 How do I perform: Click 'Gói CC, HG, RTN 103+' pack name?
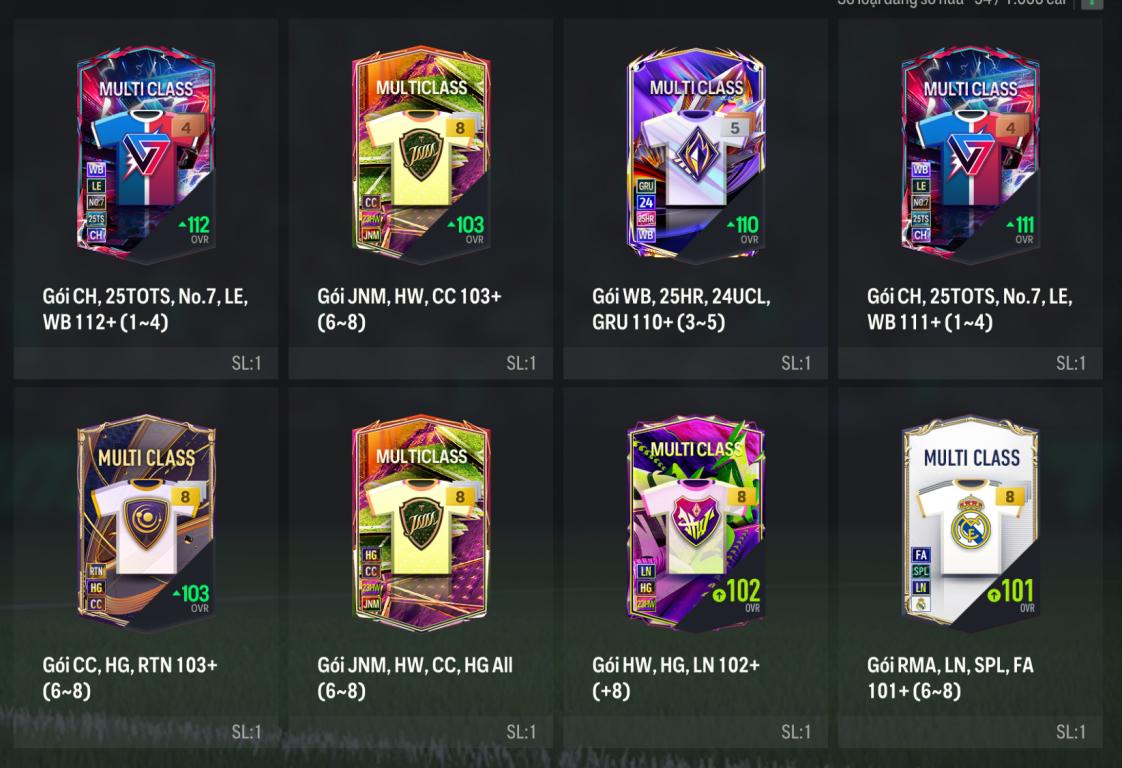point(130,666)
